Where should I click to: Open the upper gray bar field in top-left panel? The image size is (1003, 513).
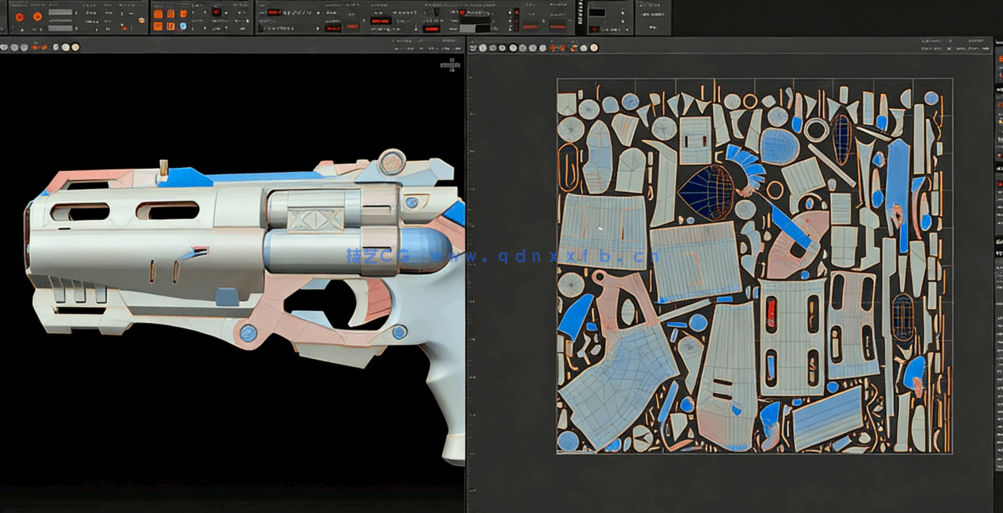pyautogui.click(x=61, y=13)
